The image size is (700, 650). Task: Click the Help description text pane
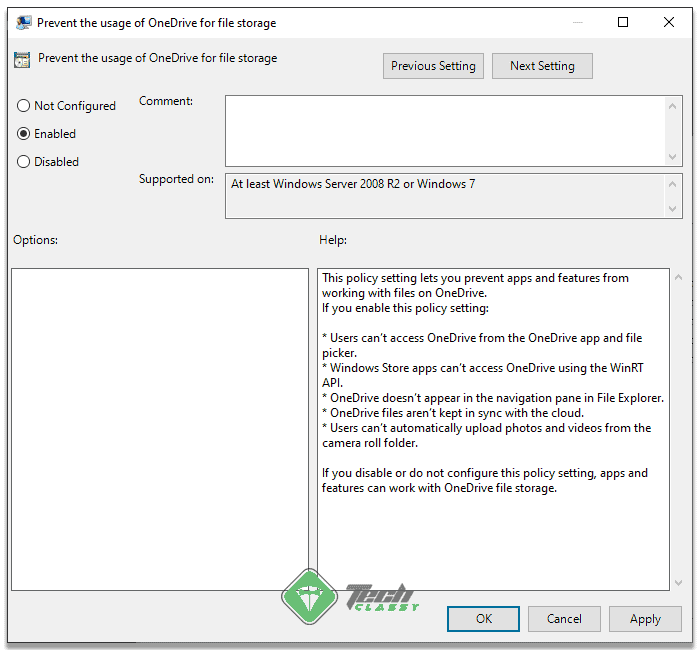click(x=493, y=429)
